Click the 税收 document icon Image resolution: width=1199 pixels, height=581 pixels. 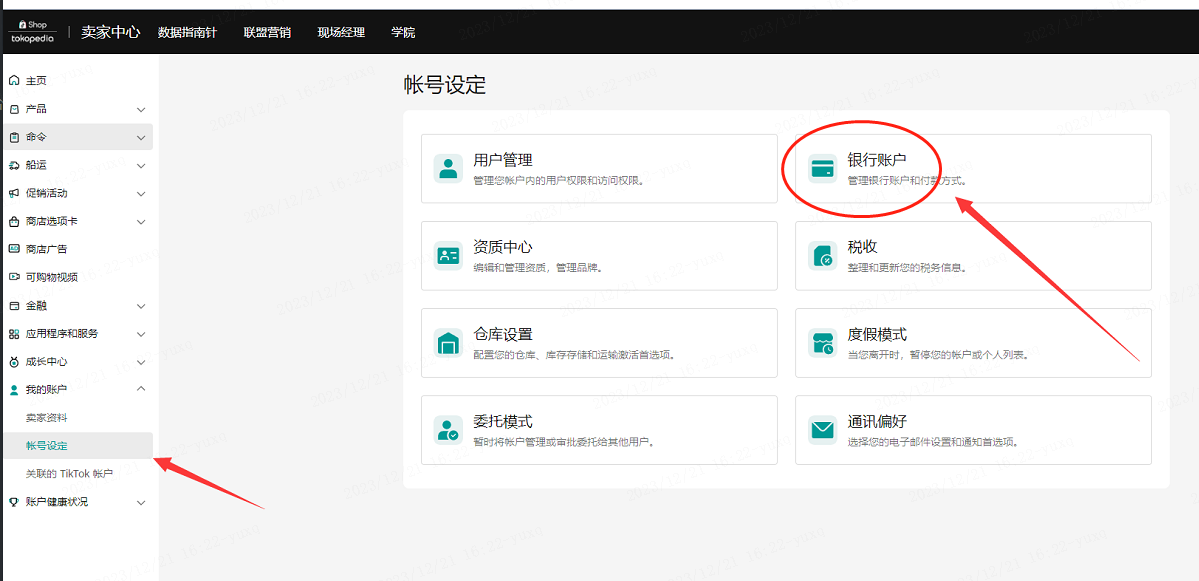822,255
